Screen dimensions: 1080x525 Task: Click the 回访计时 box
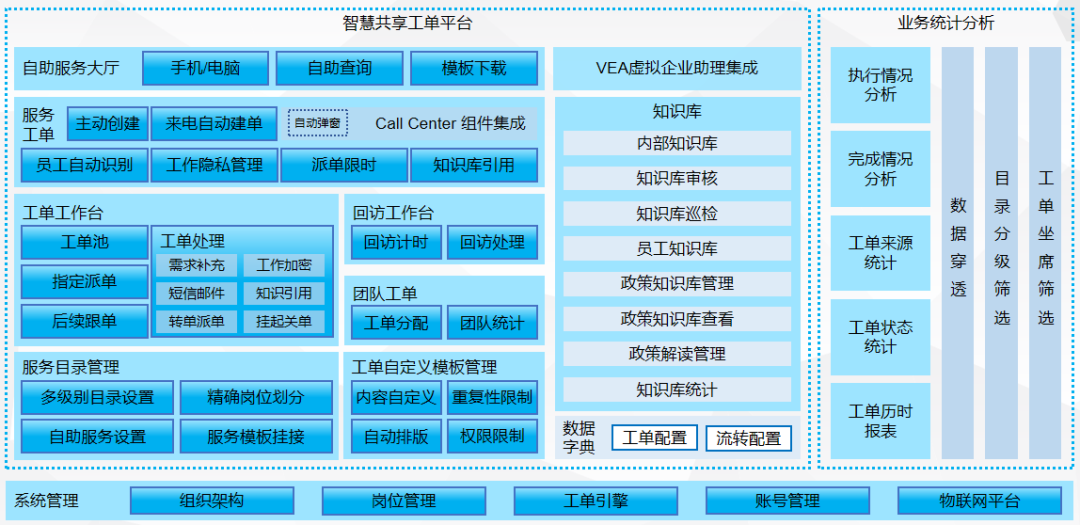(396, 243)
